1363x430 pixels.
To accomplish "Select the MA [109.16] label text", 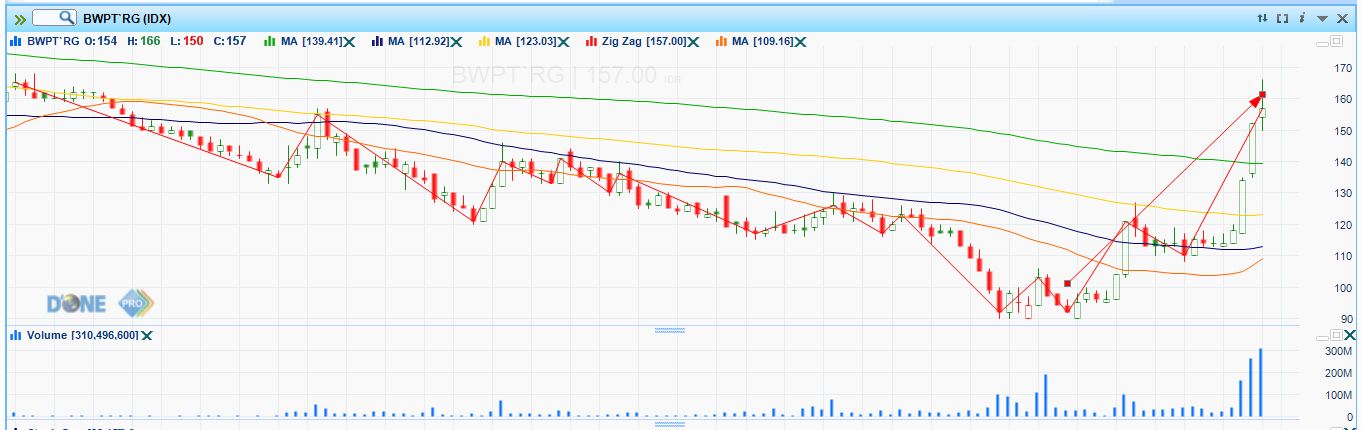I will point(763,41).
